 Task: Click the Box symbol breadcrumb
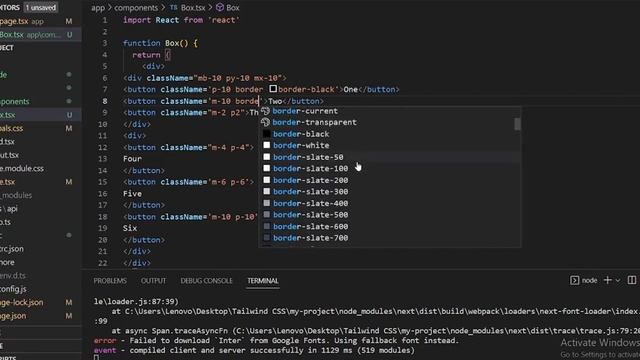click(232, 8)
